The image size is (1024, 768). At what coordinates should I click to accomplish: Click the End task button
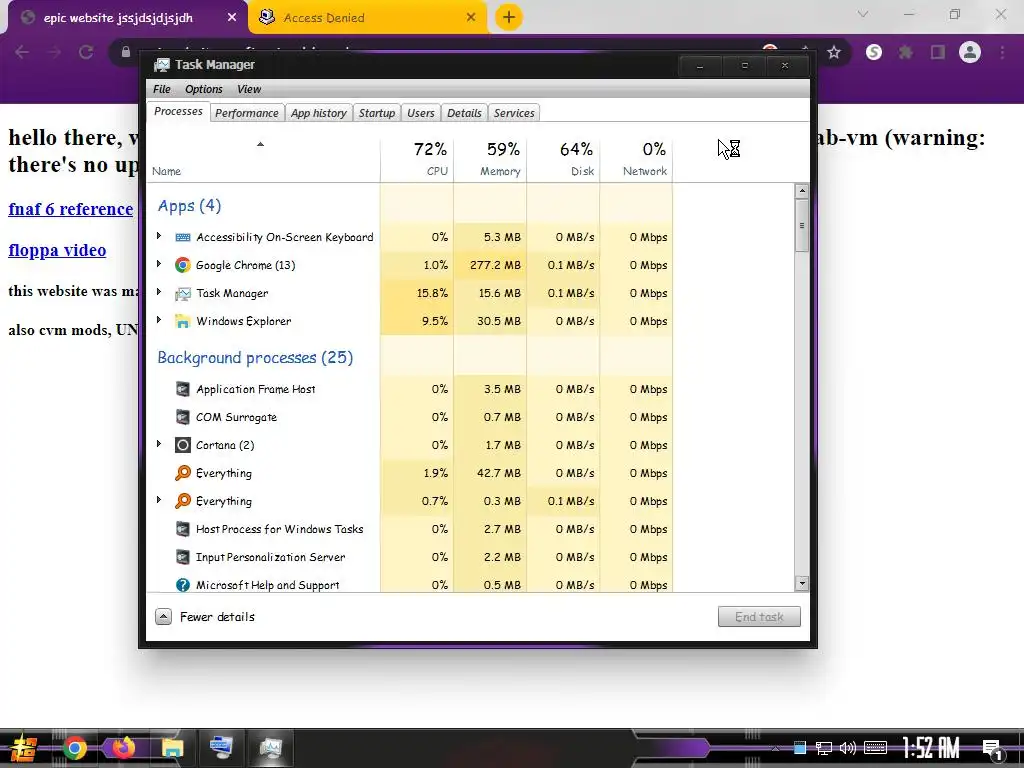[x=759, y=616]
